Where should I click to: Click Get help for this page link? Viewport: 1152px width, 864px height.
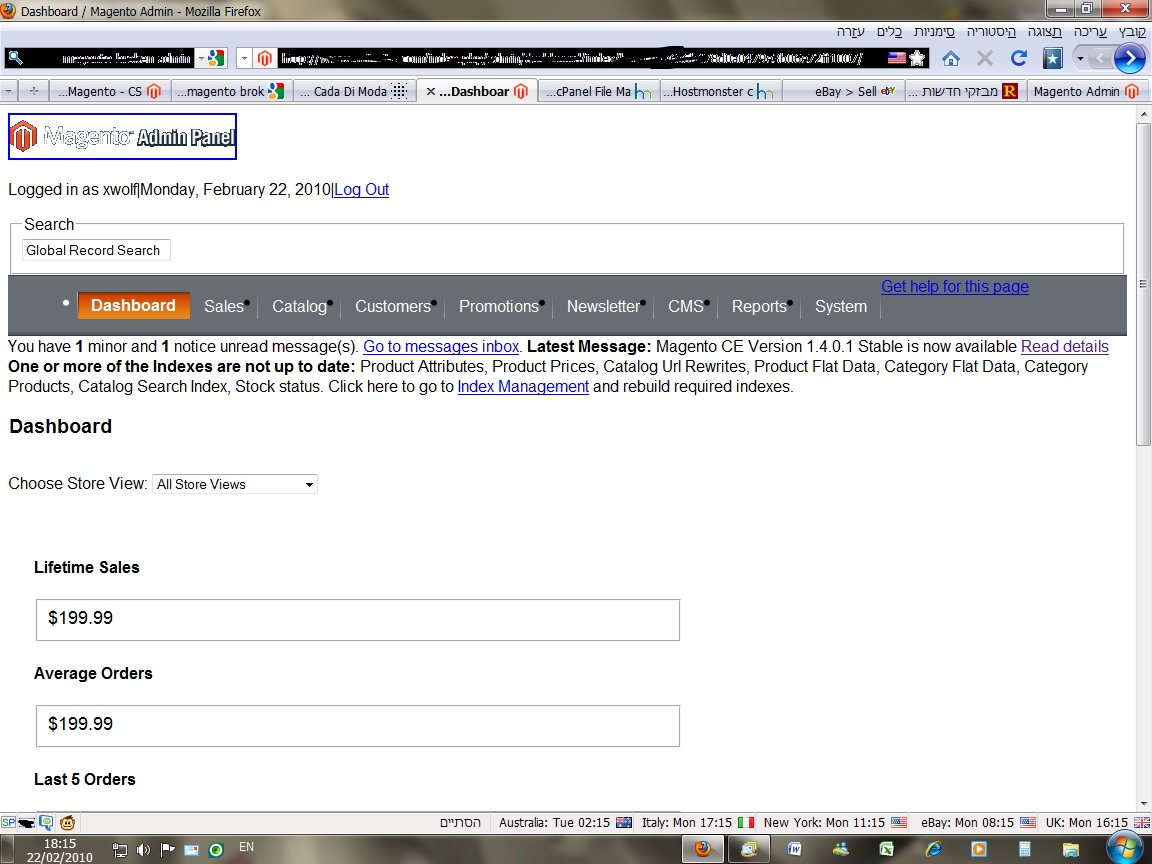coord(954,287)
